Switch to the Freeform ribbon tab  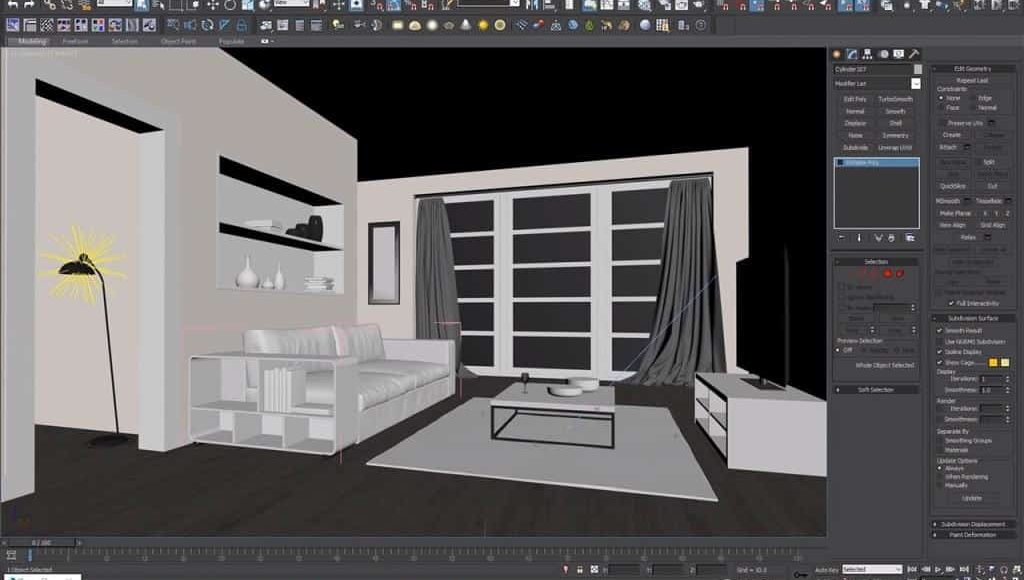pyautogui.click(x=75, y=42)
